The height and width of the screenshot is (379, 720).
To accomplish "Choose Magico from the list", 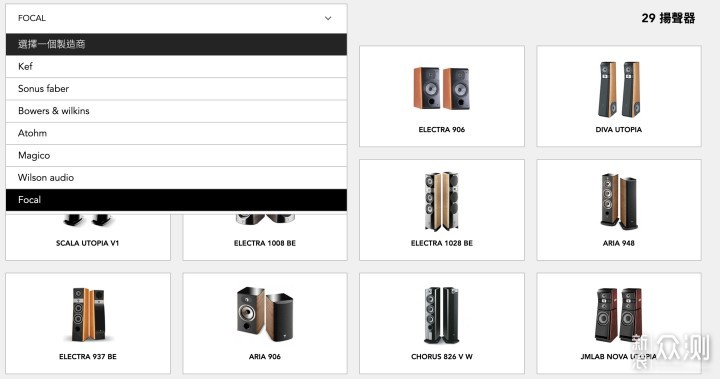I will [176, 155].
